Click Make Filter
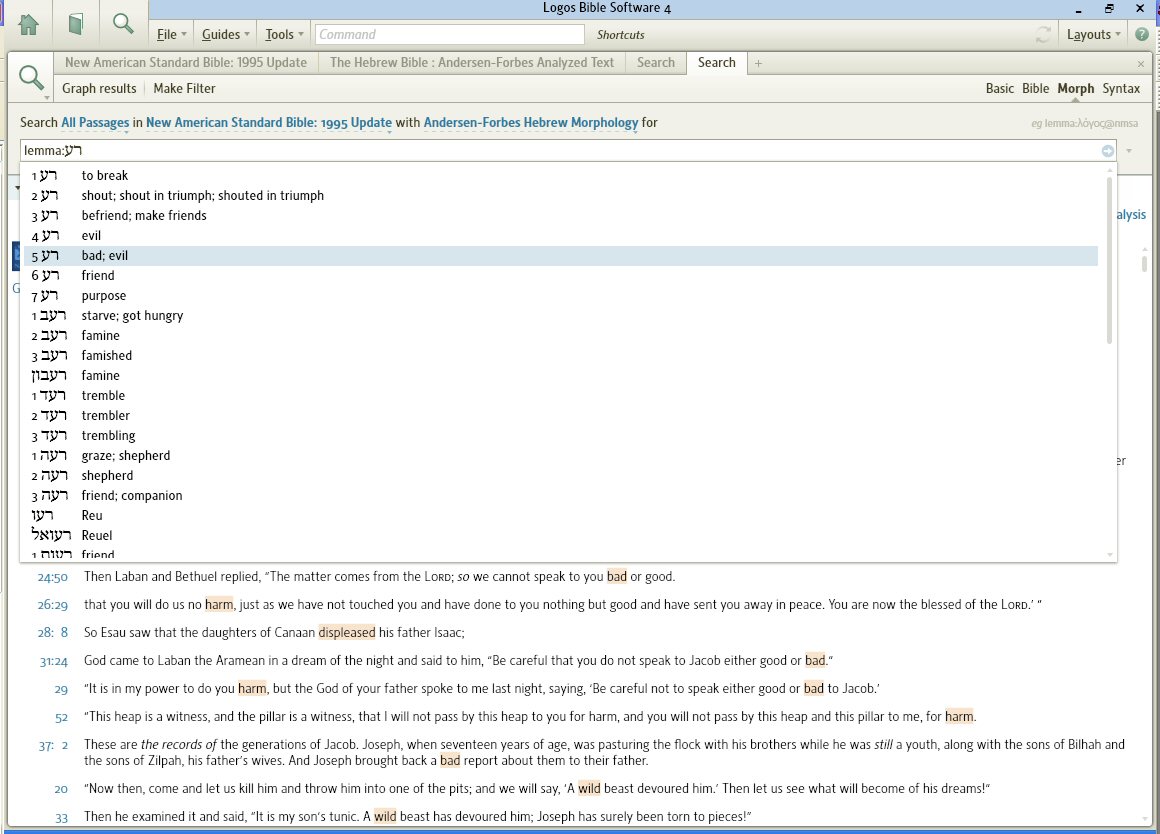 (x=184, y=88)
